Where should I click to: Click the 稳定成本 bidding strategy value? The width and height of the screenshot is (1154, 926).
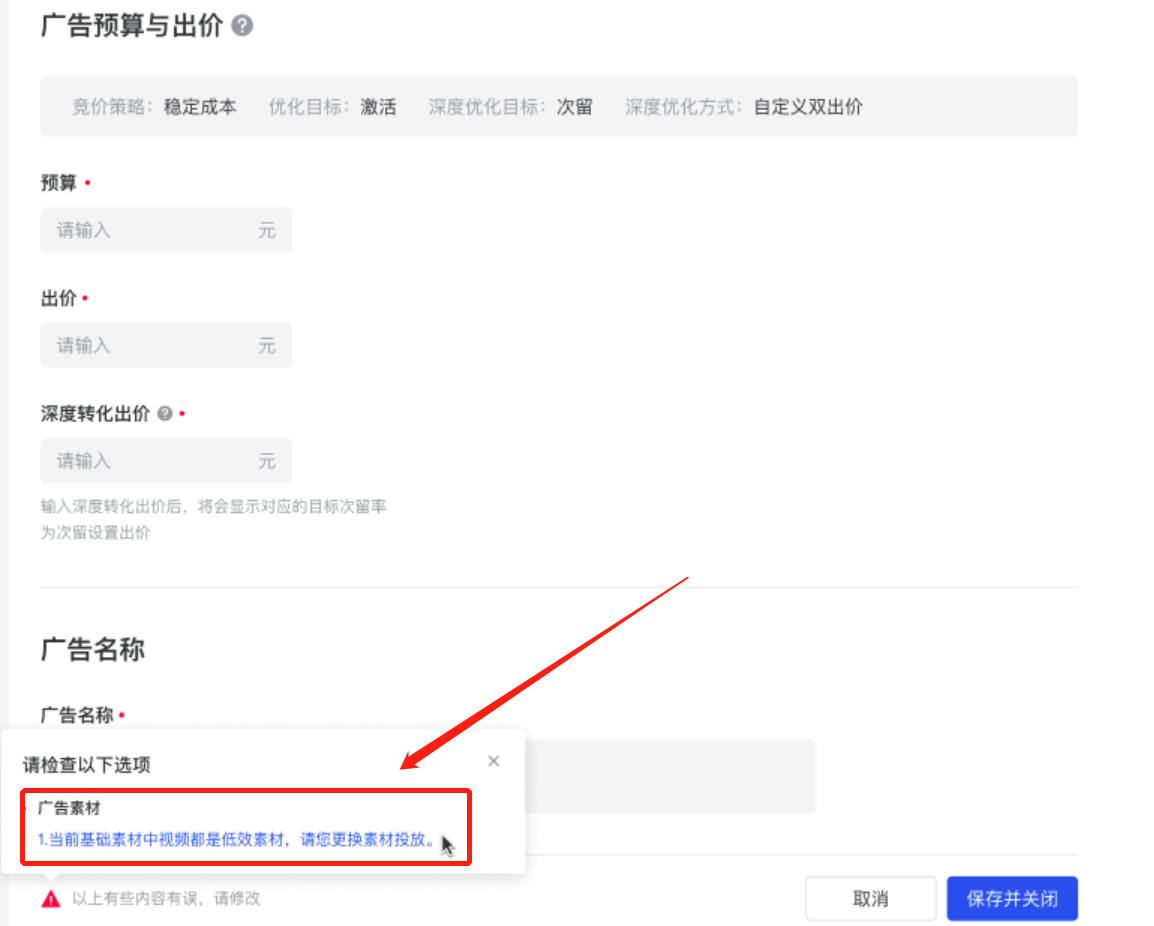(x=200, y=107)
